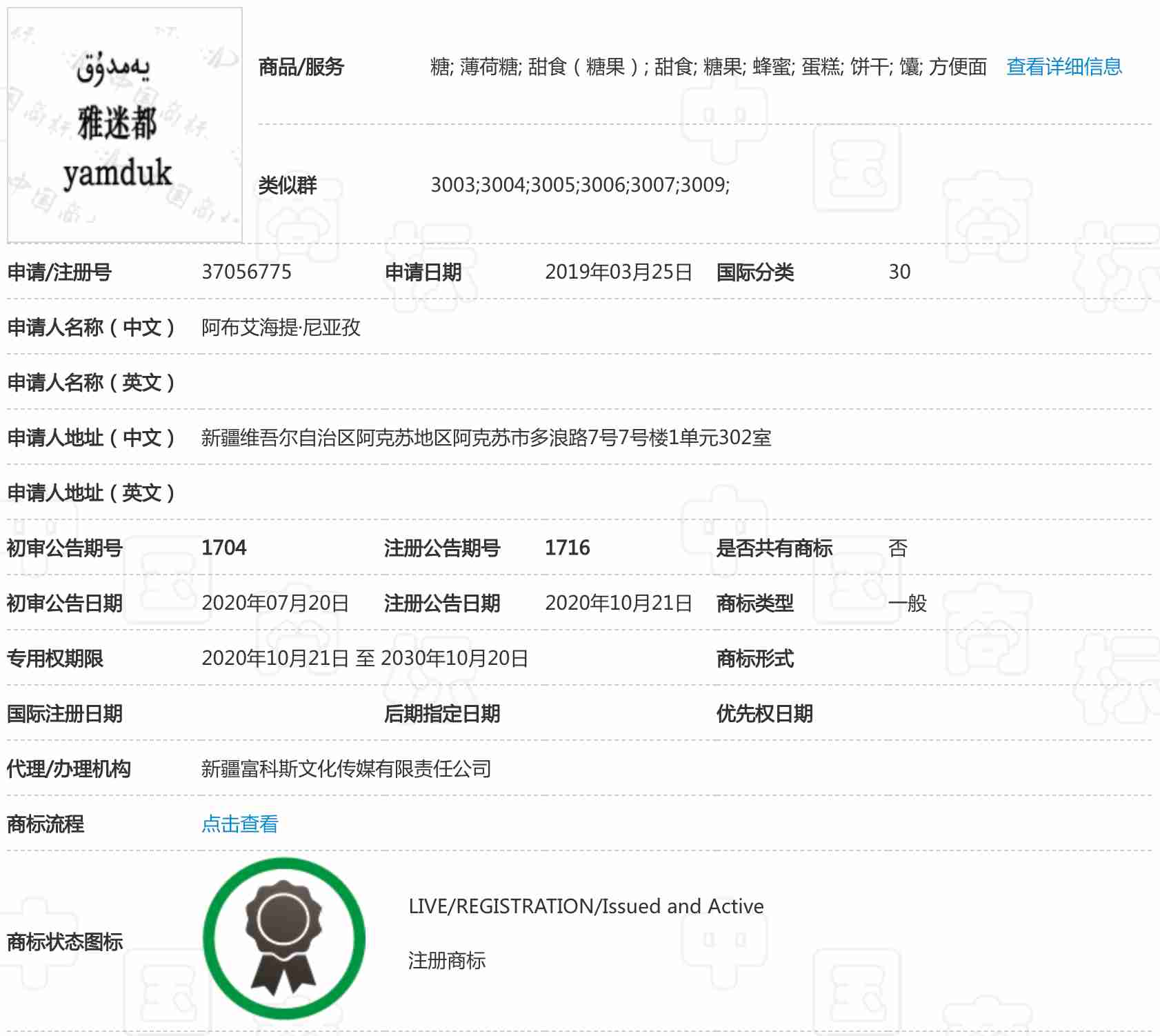Click the agency name 新疆富科斯文化传媒有限责任公司
The height and width of the screenshot is (1036, 1160).
click(x=346, y=768)
